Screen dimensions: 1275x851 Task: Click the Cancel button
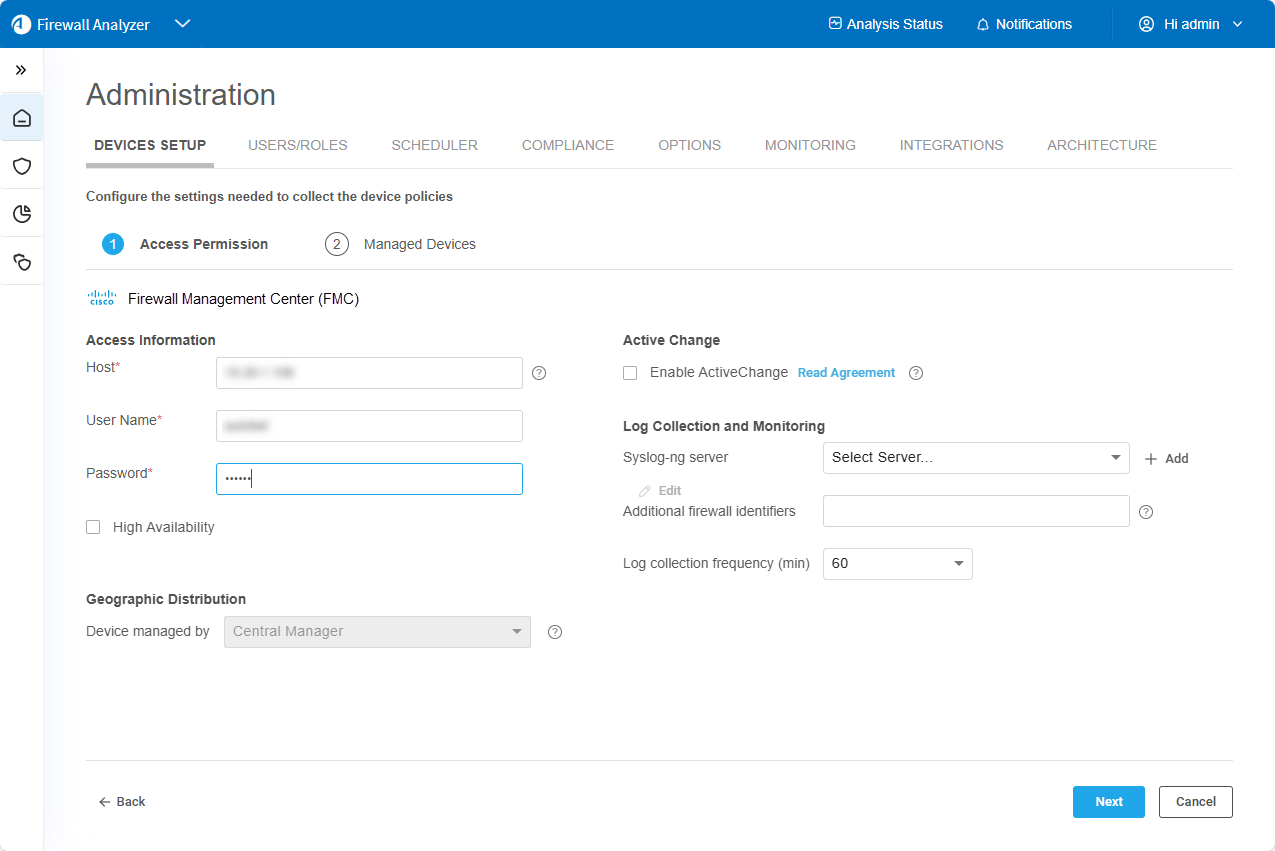click(x=1195, y=802)
